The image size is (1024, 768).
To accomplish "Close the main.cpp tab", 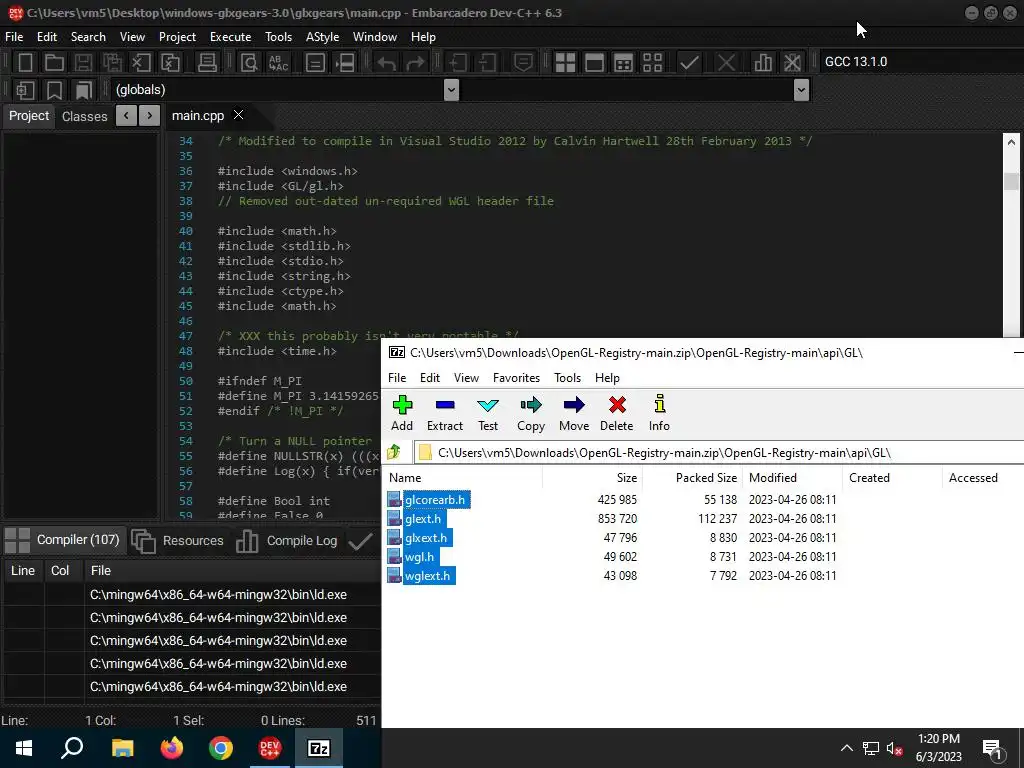I will [x=239, y=115].
